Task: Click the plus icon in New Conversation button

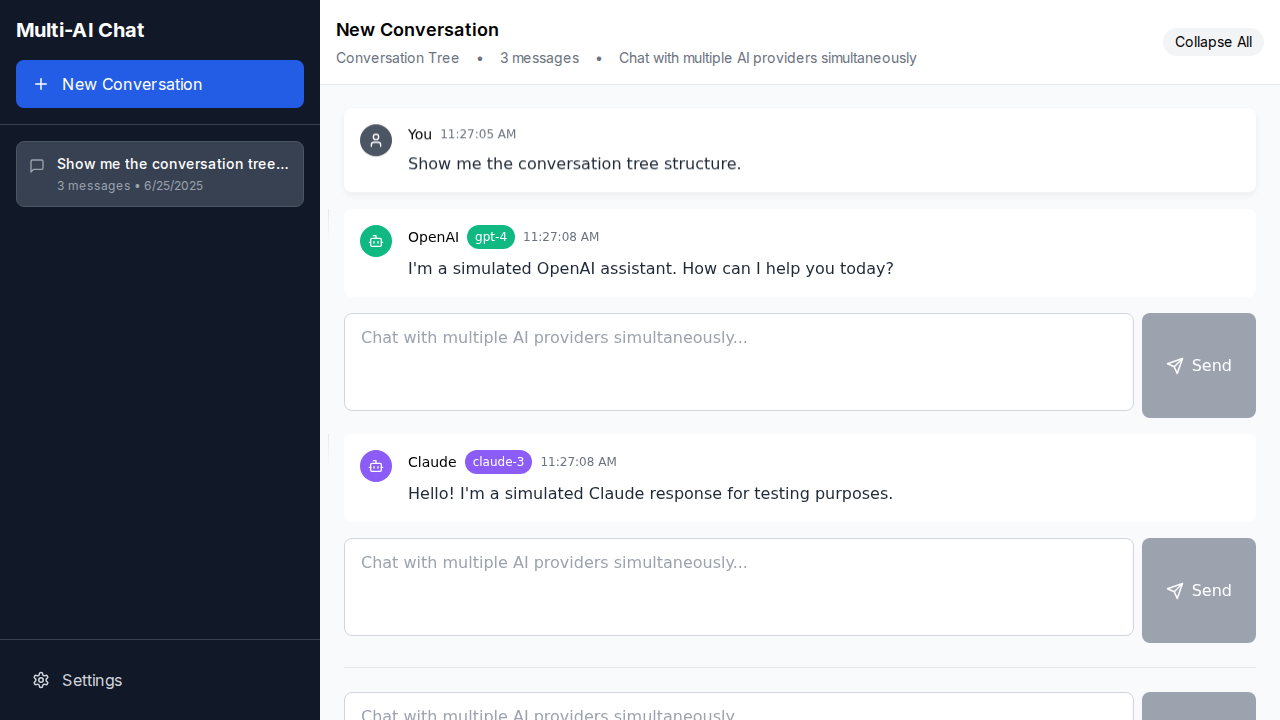Action: coord(41,84)
